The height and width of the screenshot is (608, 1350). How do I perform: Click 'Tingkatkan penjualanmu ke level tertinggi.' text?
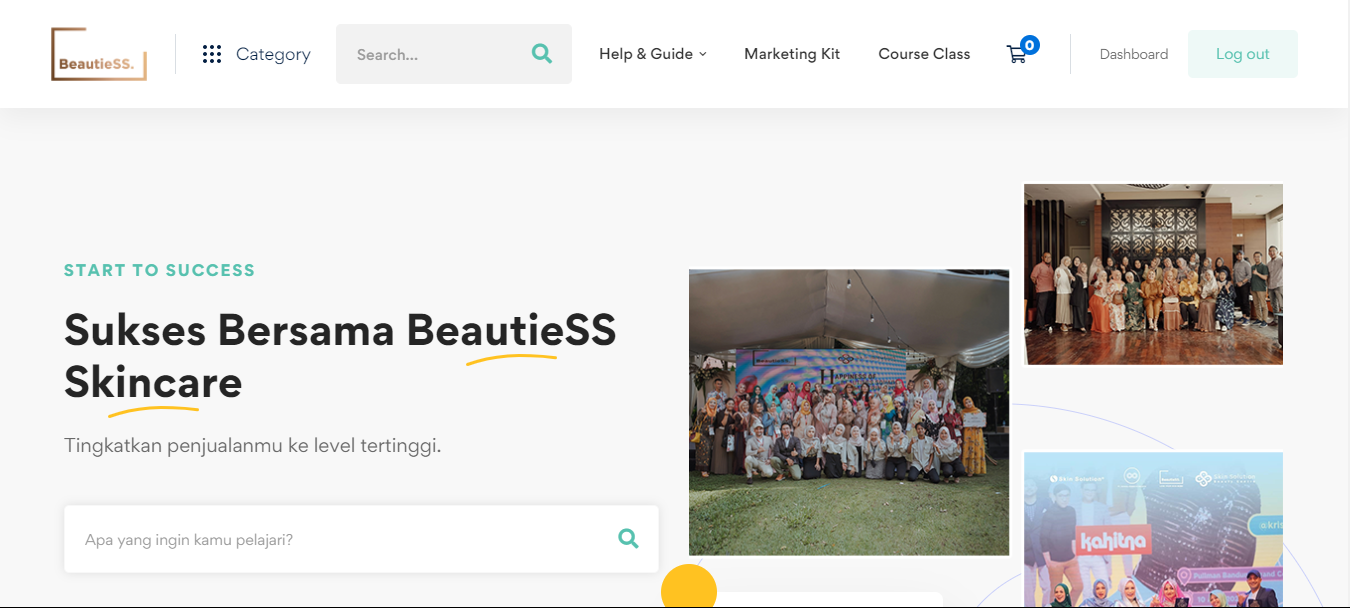253,445
